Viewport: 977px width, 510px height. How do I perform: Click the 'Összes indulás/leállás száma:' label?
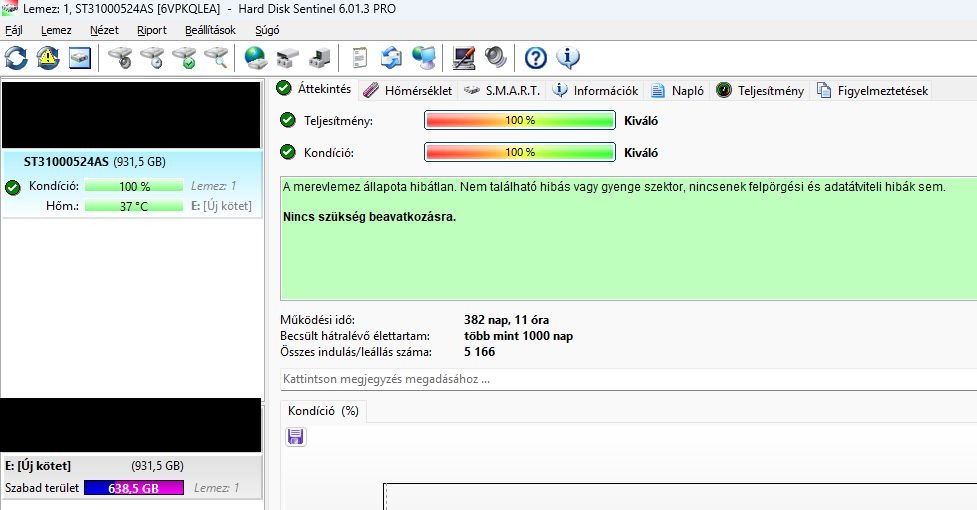pos(356,352)
